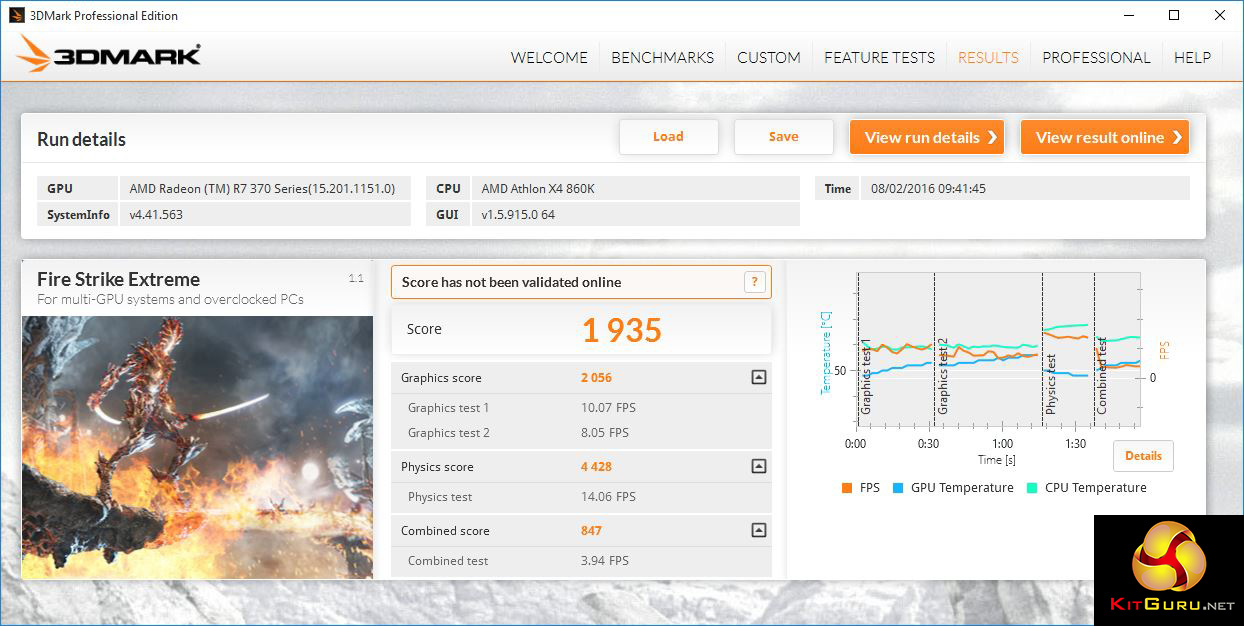Screen dimensions: 1244x626
Task: Click Combined test 3.94 FPS value
Action: (605, 561)
